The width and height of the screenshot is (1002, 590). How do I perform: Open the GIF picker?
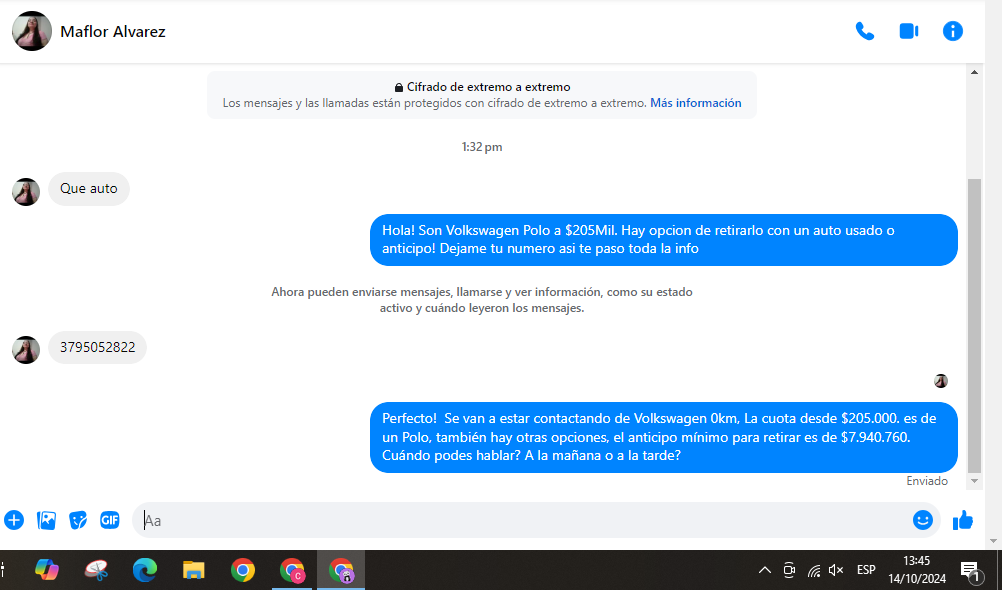[110, 520]
